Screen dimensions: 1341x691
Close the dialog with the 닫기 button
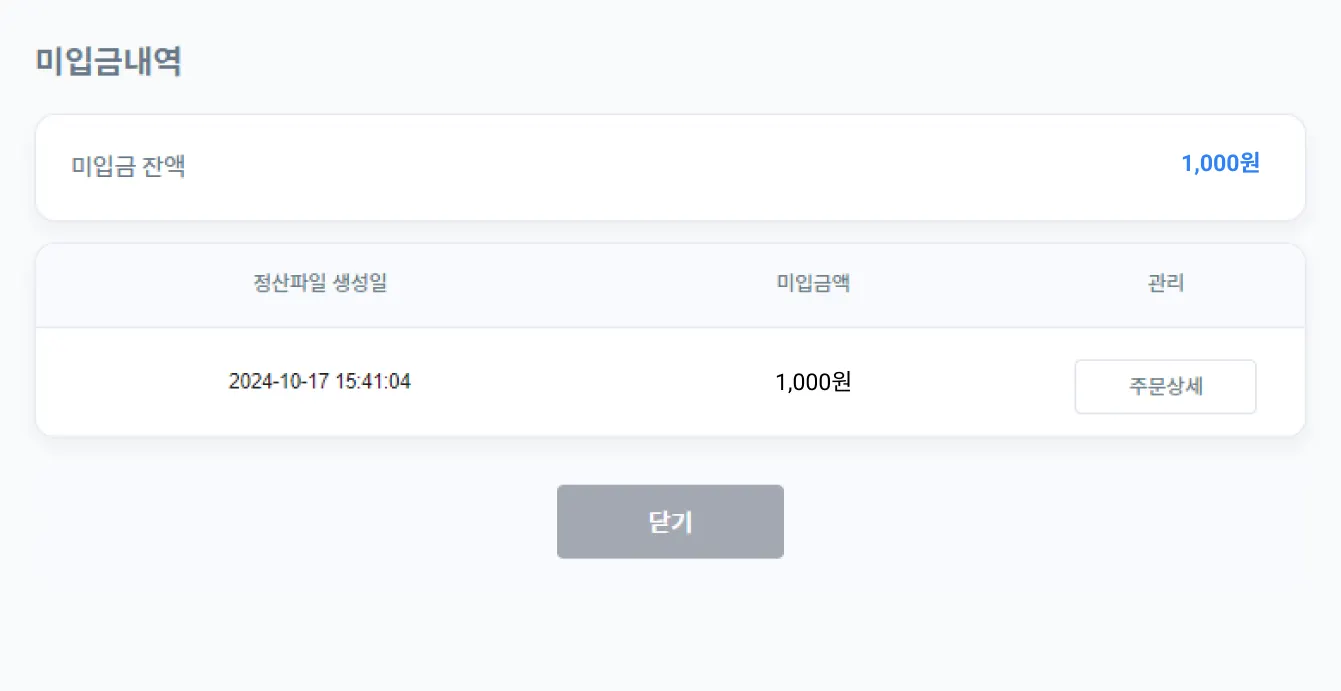670,522
